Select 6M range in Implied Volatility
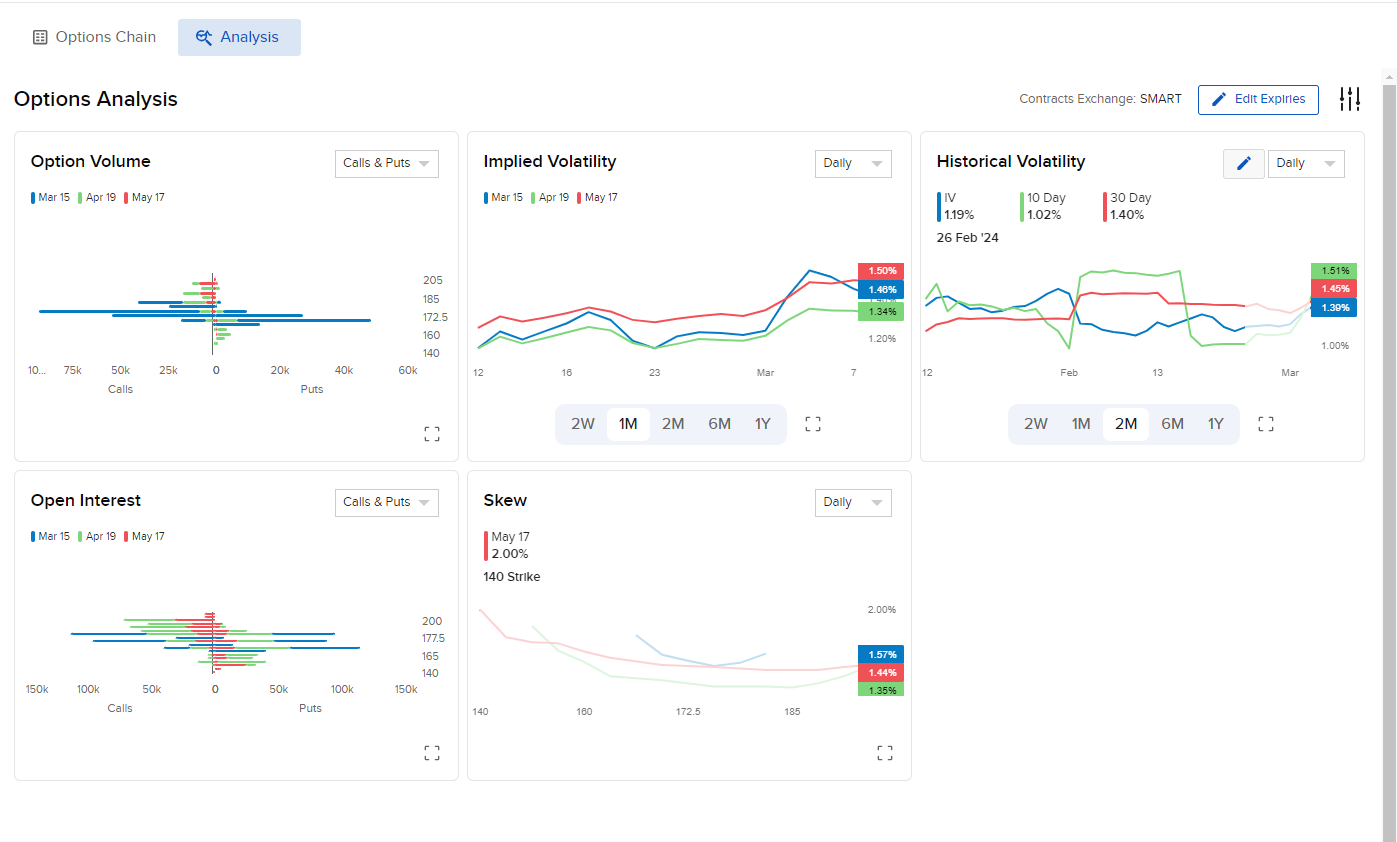The height and width of the screenshot is (842, 1397). [x=719, y=424]
